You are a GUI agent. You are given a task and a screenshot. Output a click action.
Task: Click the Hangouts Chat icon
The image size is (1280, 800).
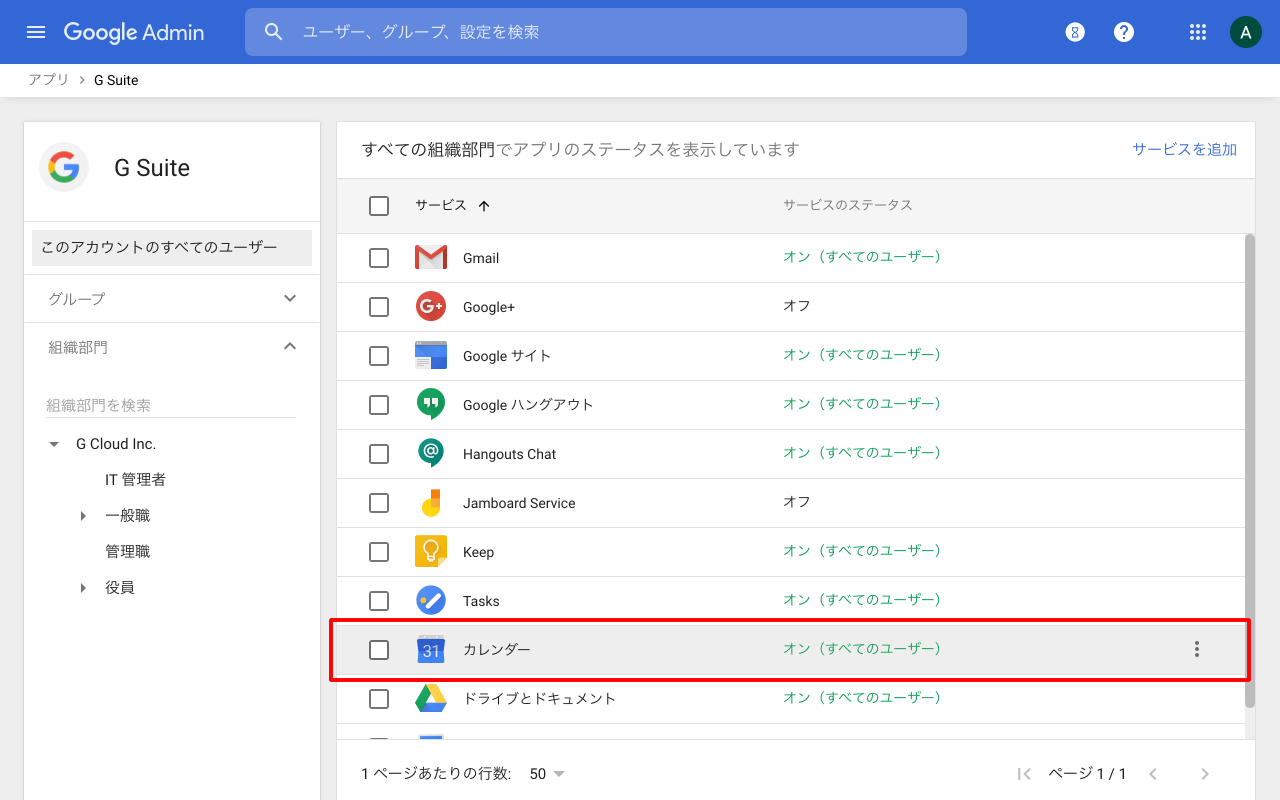[431, 453]
